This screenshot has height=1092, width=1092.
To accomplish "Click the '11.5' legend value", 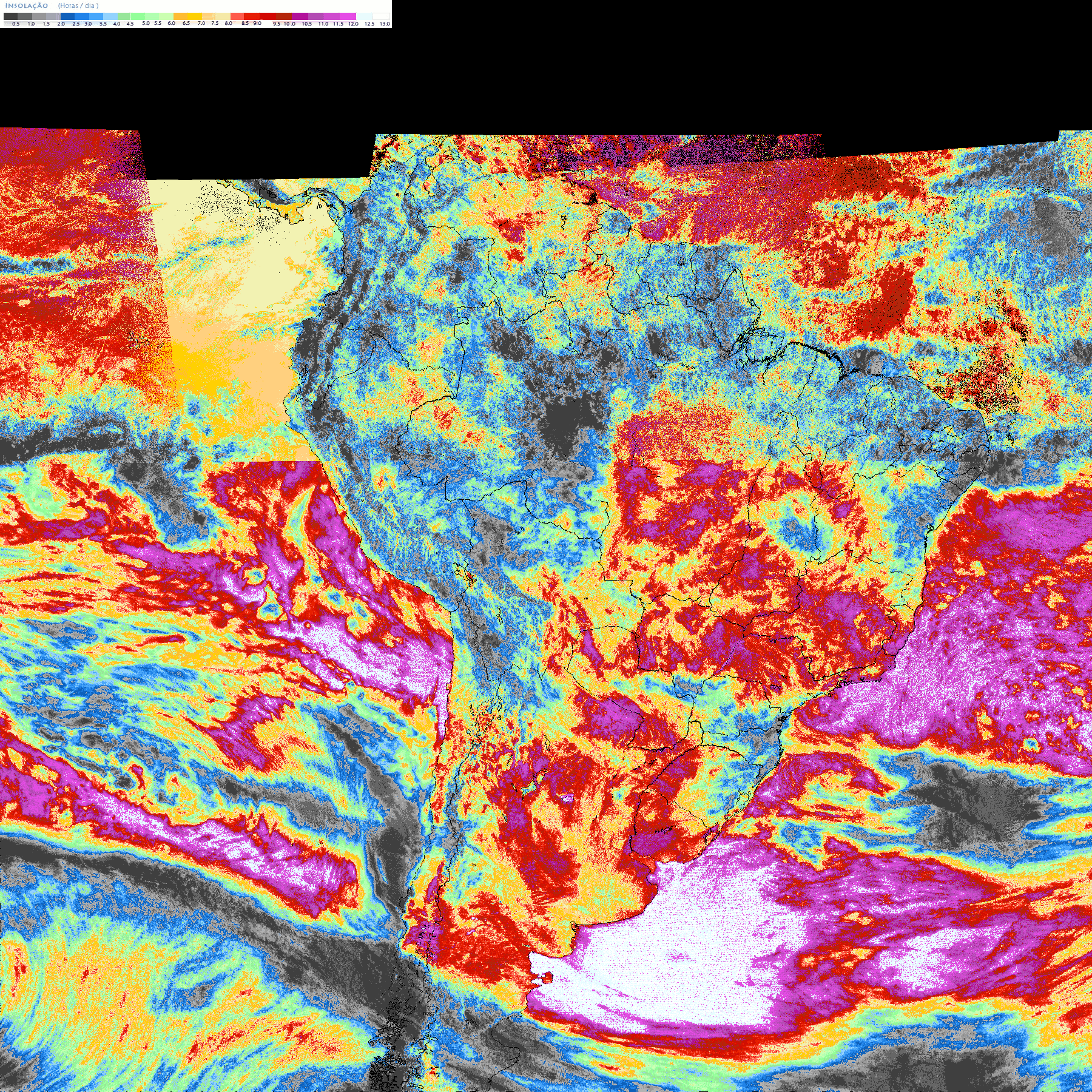I will (338, 24).
